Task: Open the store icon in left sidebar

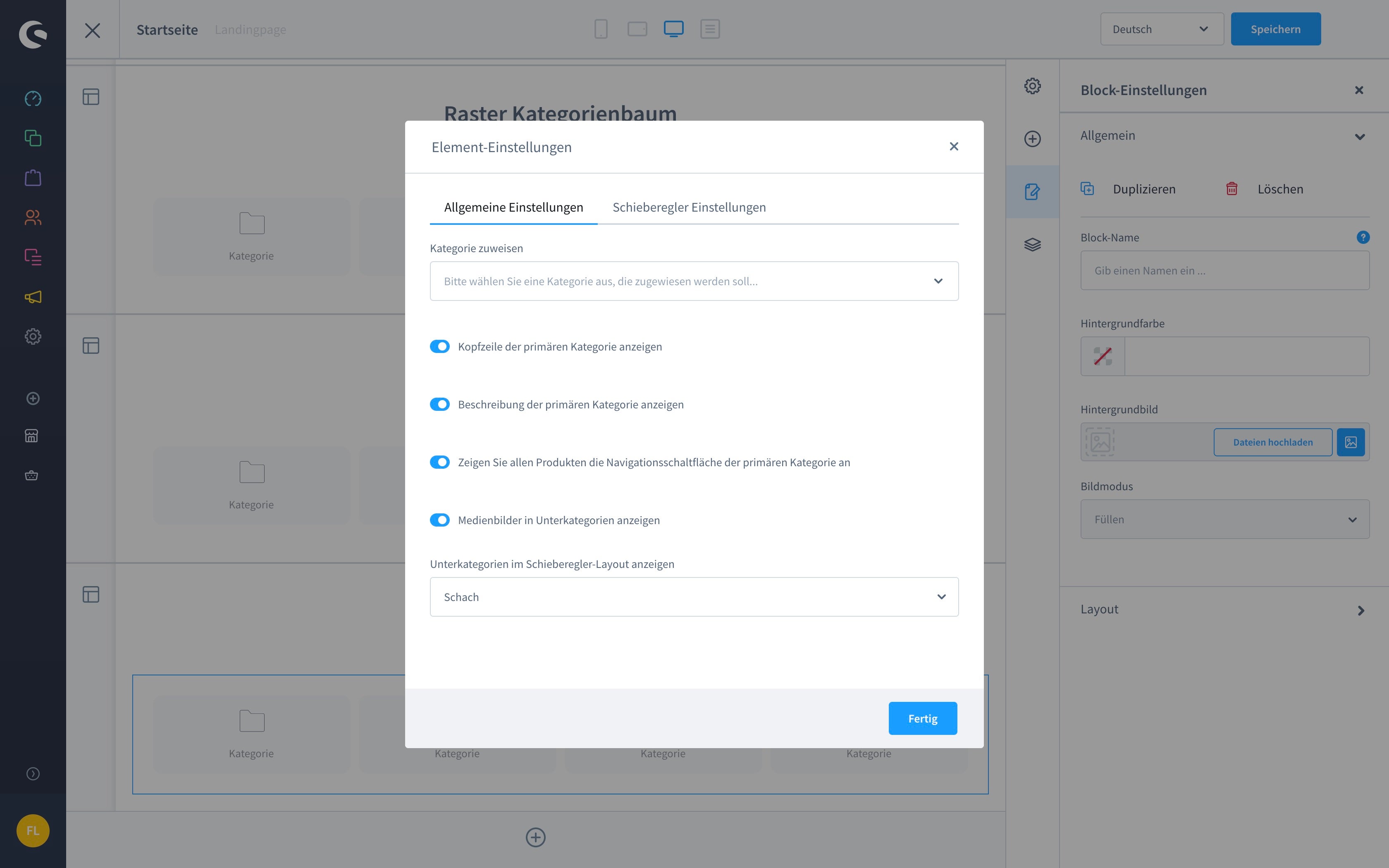Action: click(31, 436)
